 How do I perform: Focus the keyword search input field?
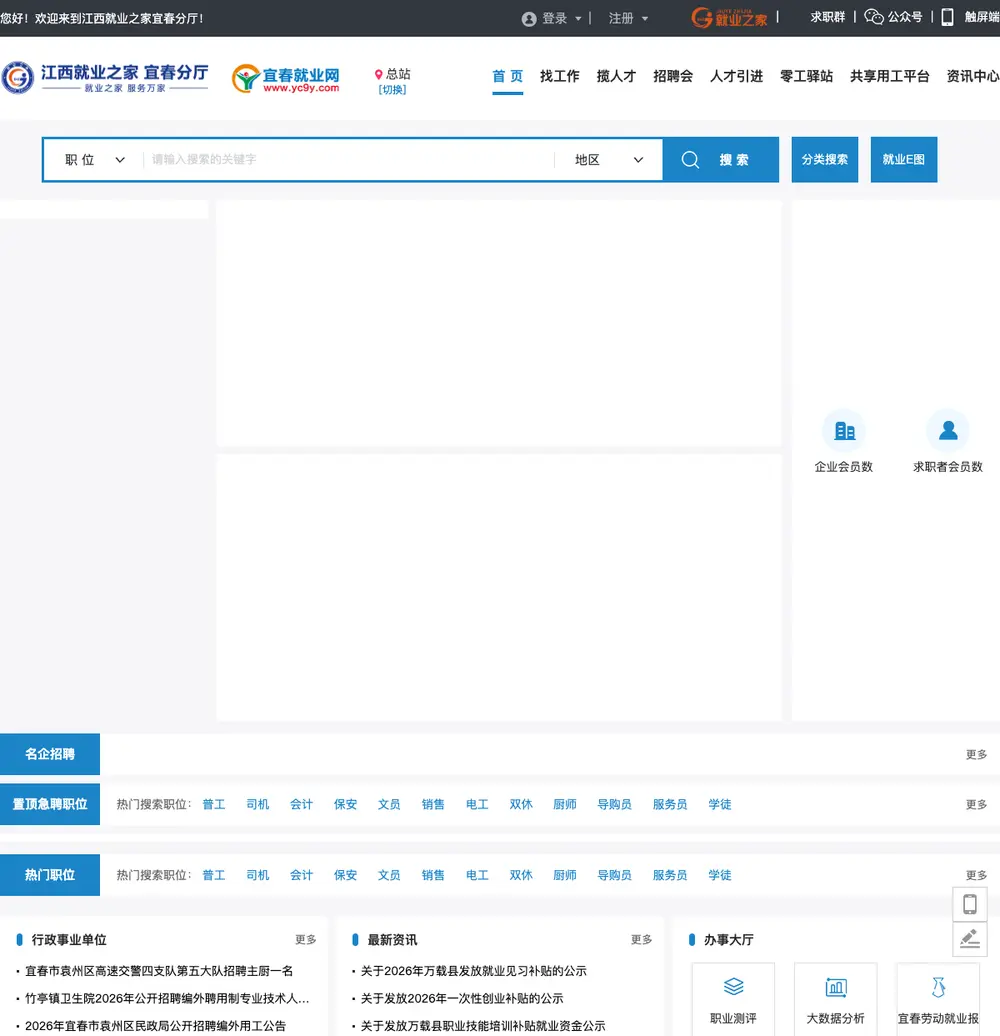pyautogui.click(x=348, y=160)
